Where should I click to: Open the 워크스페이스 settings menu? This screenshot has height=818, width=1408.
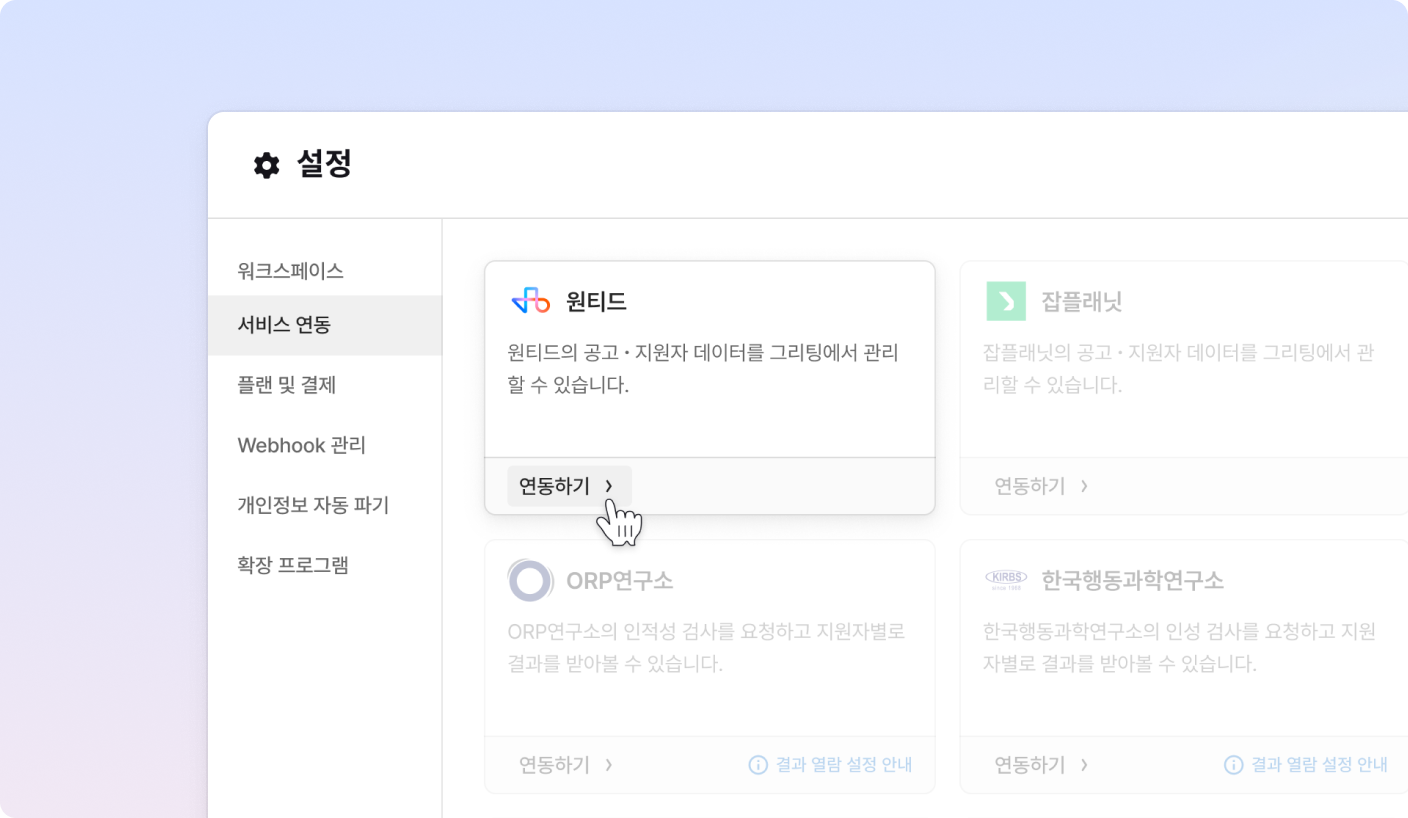(x=290, y=271)
